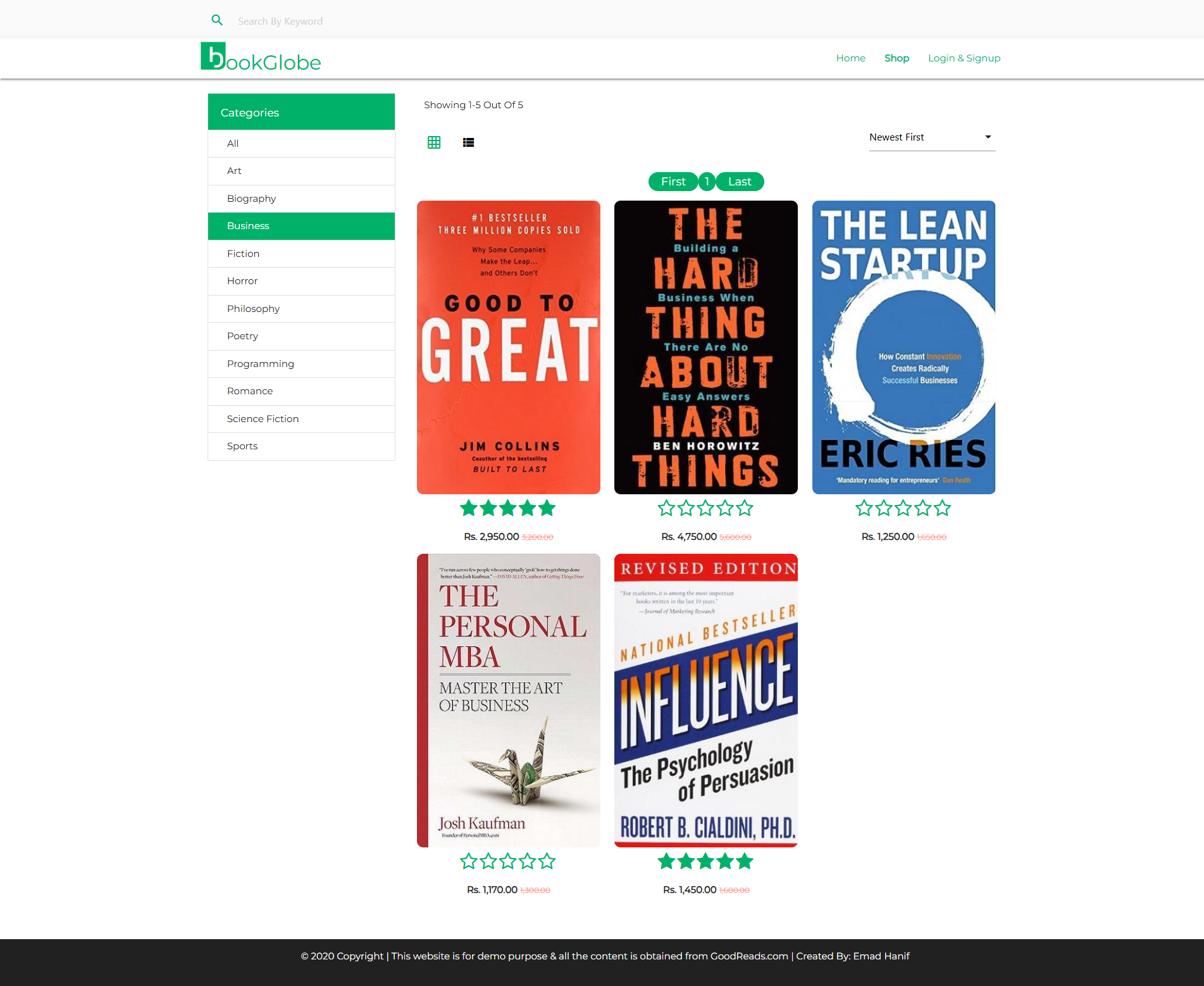Viewport: 1204px width, 986px height.
Task: Click the fifth star under Good to Great
Action: pyautogui.click(x=548, y=508)
